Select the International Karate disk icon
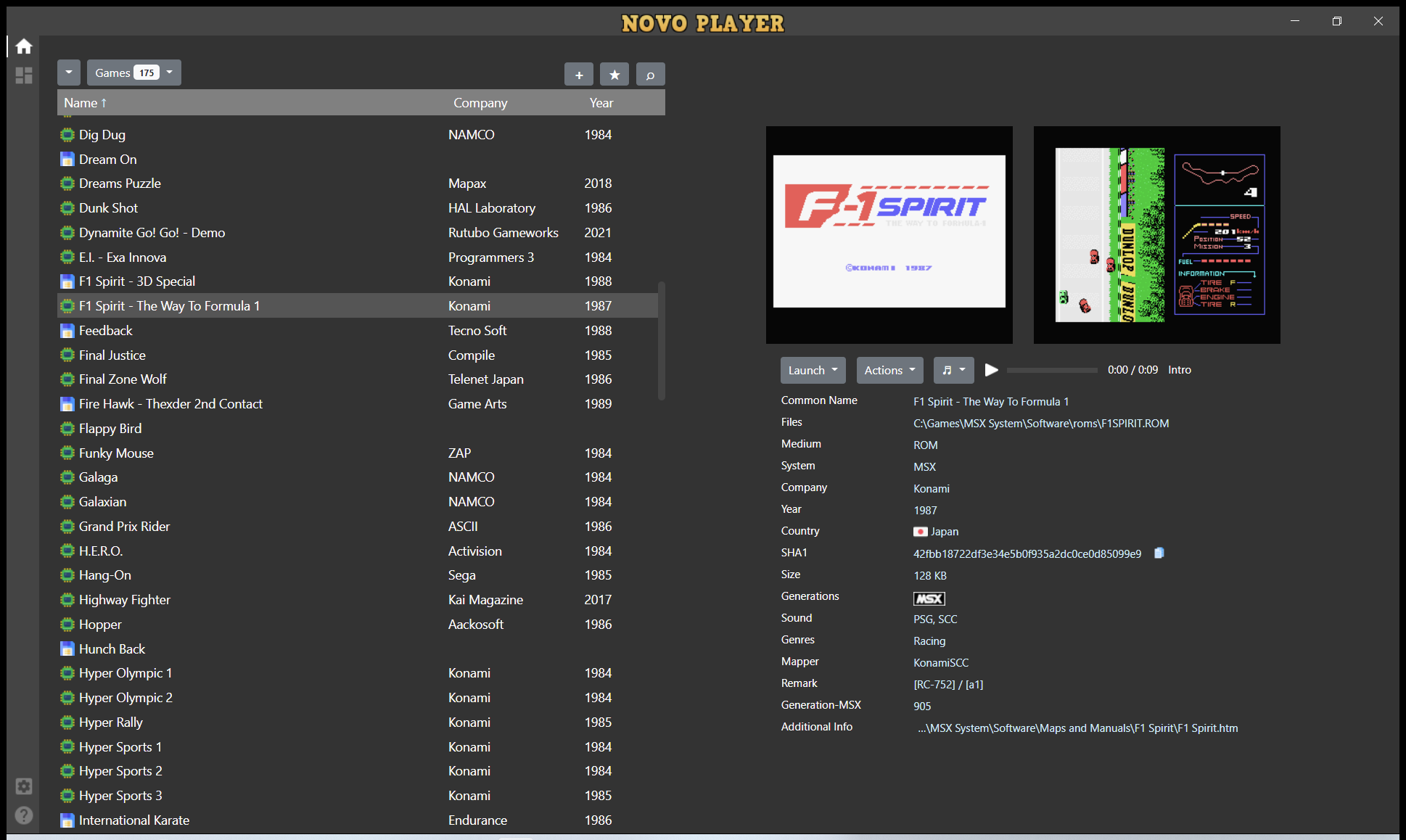The height and width of the screenshot is (840, 1406). (x=67, y=820)
